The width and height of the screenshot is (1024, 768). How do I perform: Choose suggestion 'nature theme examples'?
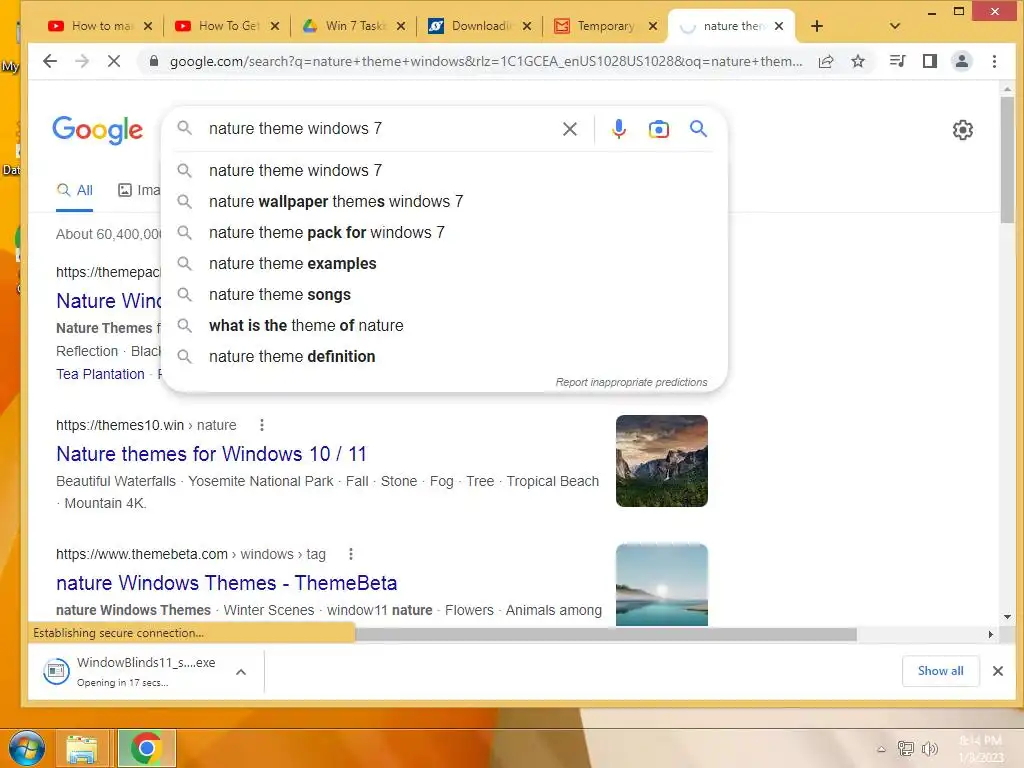pyautogui.click(x=444, y=264)
